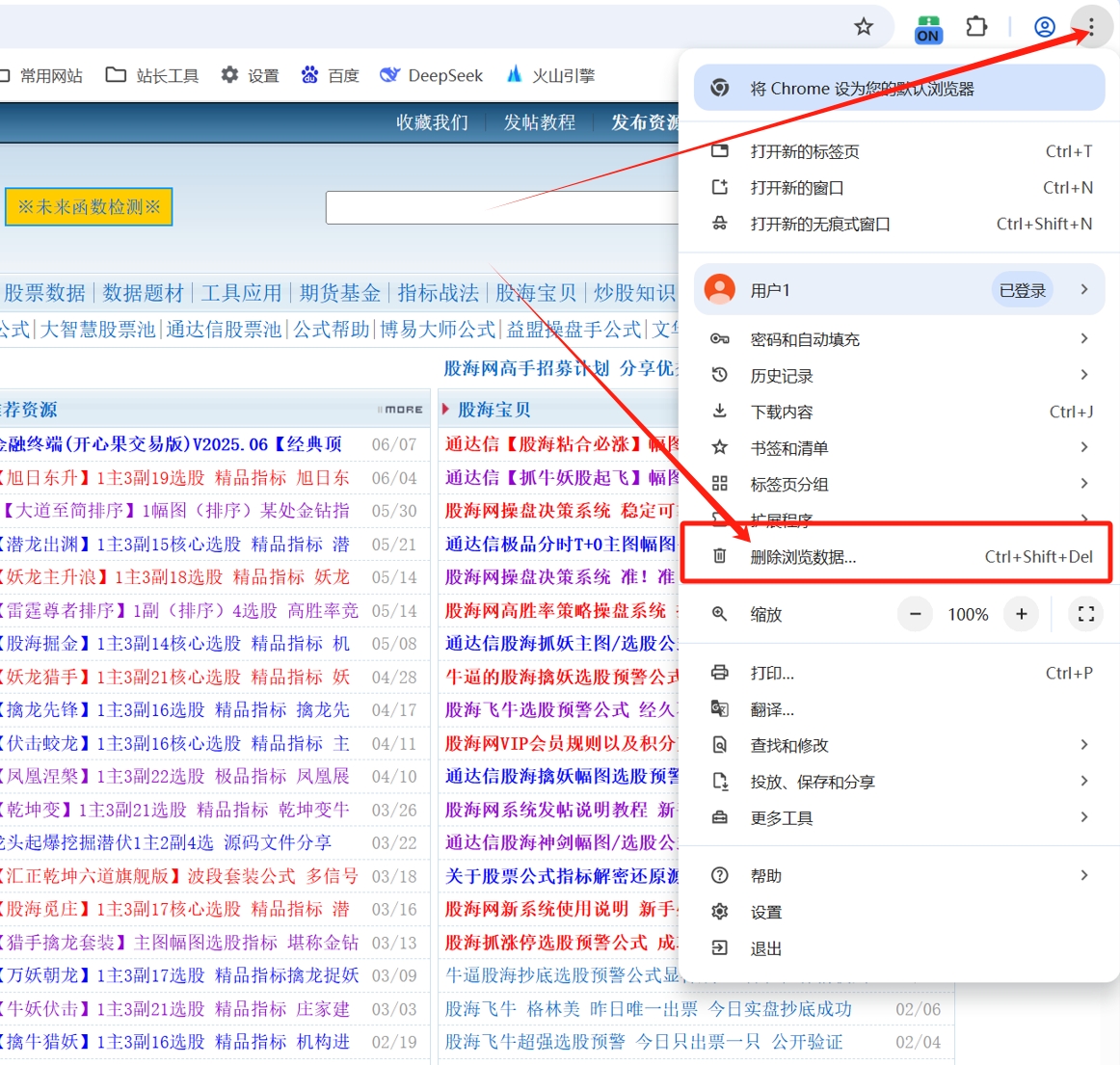Expand the 密码和自动填充 submenu arrow
Image resolution: width=1120 pixels, height=1065 pixels.
click(1084, 338)
